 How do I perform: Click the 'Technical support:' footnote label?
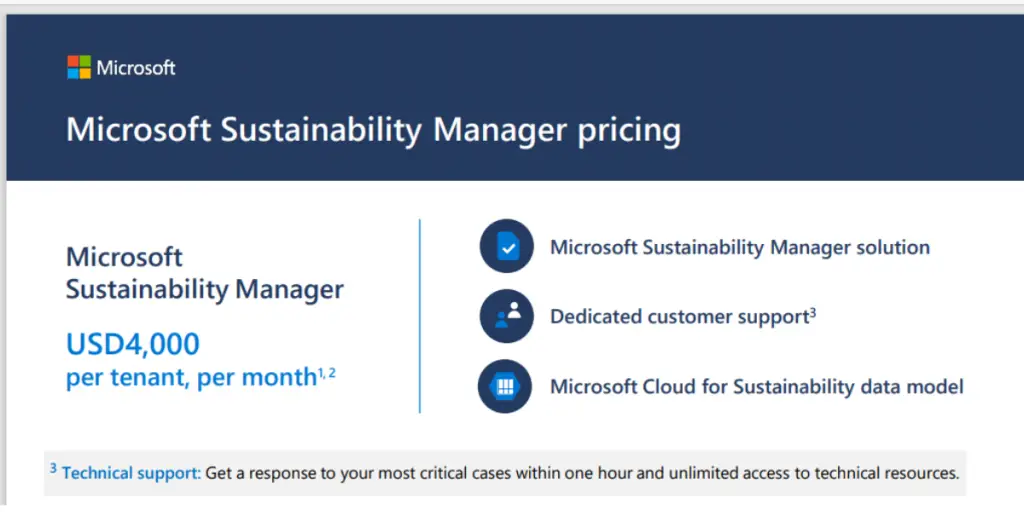tap(131, 473)
